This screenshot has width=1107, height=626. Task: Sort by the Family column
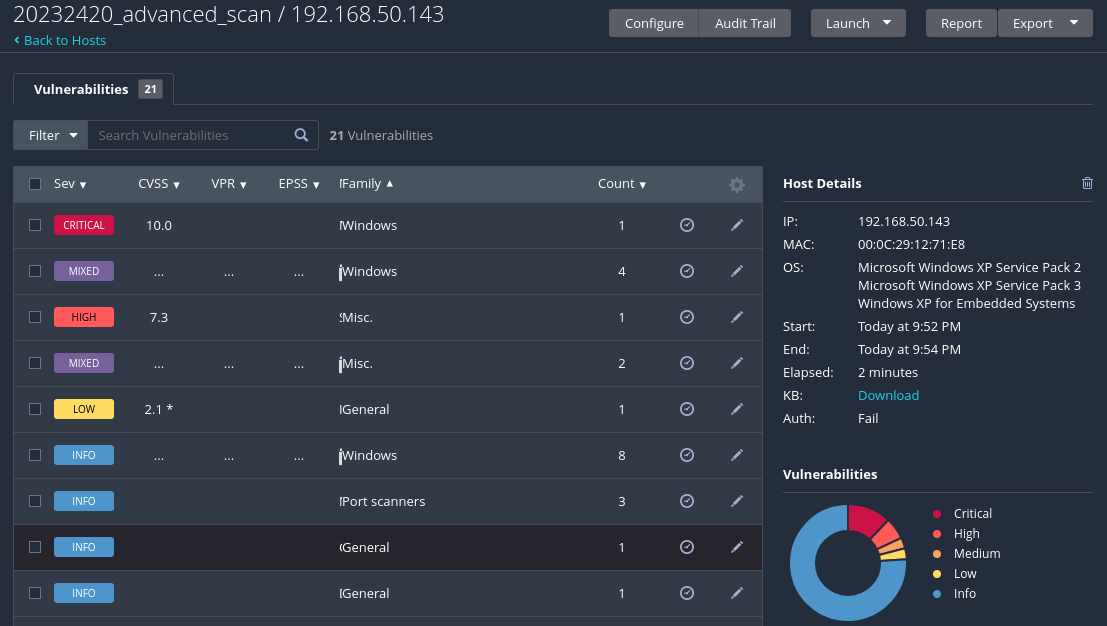(x=366, y=183)
